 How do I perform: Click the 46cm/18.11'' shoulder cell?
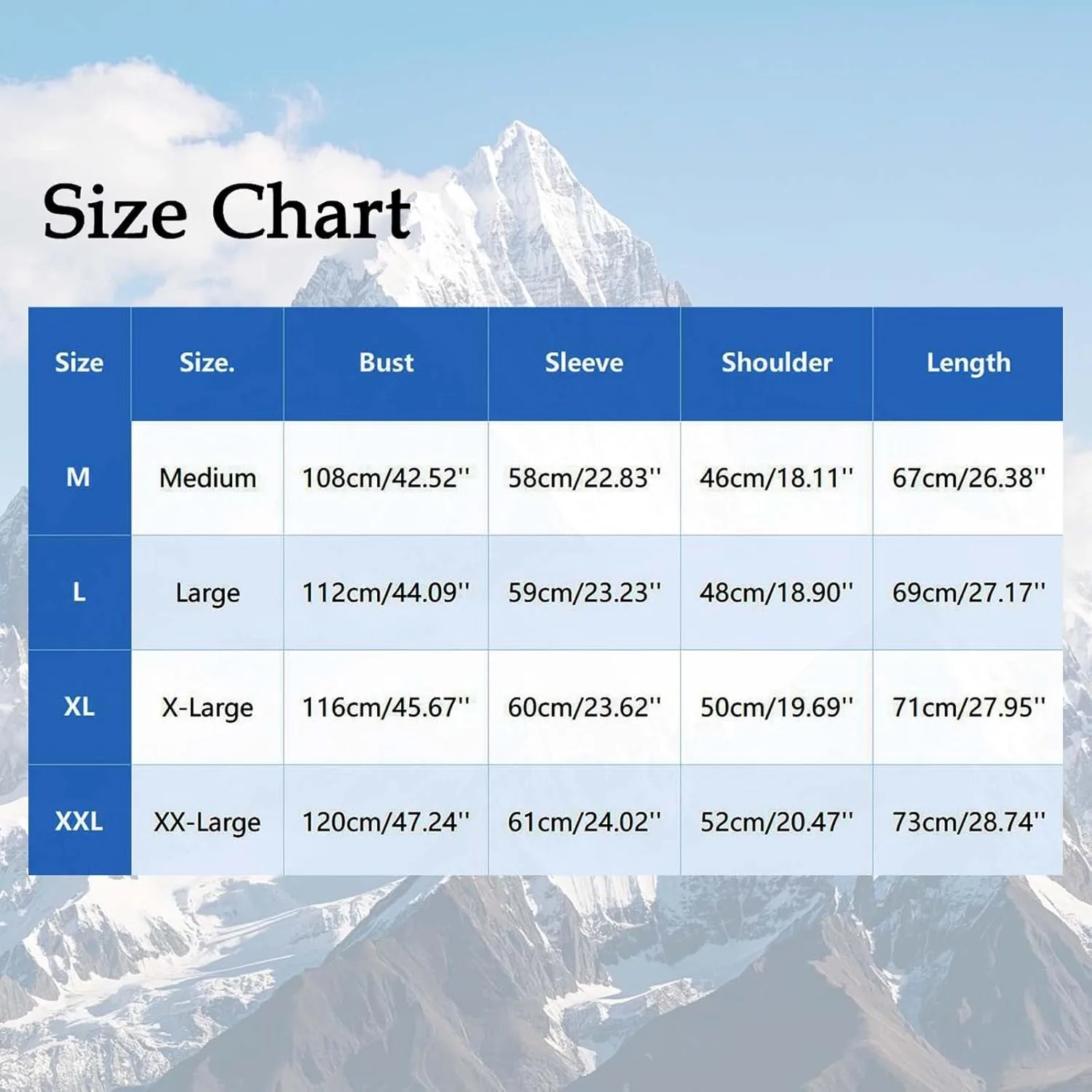click(x=777, y=478)
